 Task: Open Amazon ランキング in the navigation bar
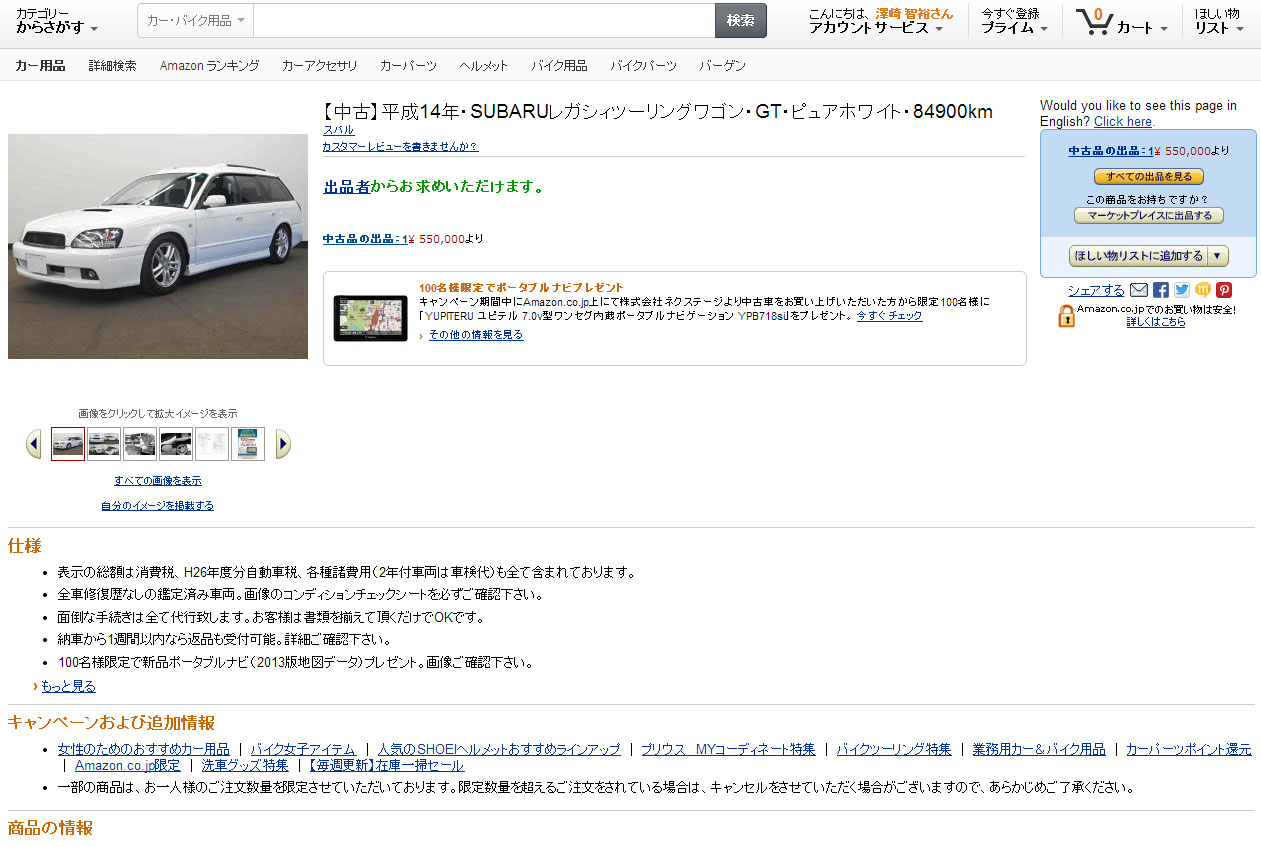[x=209, y=65]
